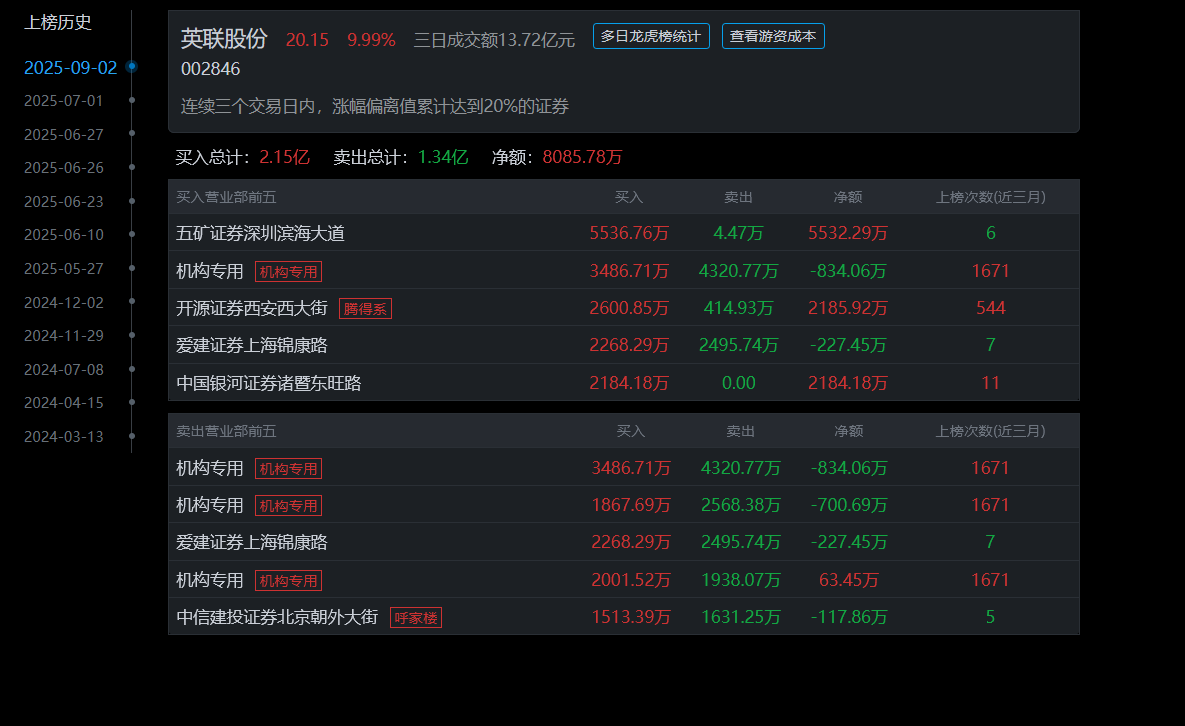The height and width of the screenshot is (726, 1185).
Task: Click 上榜次数(近三月) header in buy table
Action: pyautogui.click(x=991, y=197)
